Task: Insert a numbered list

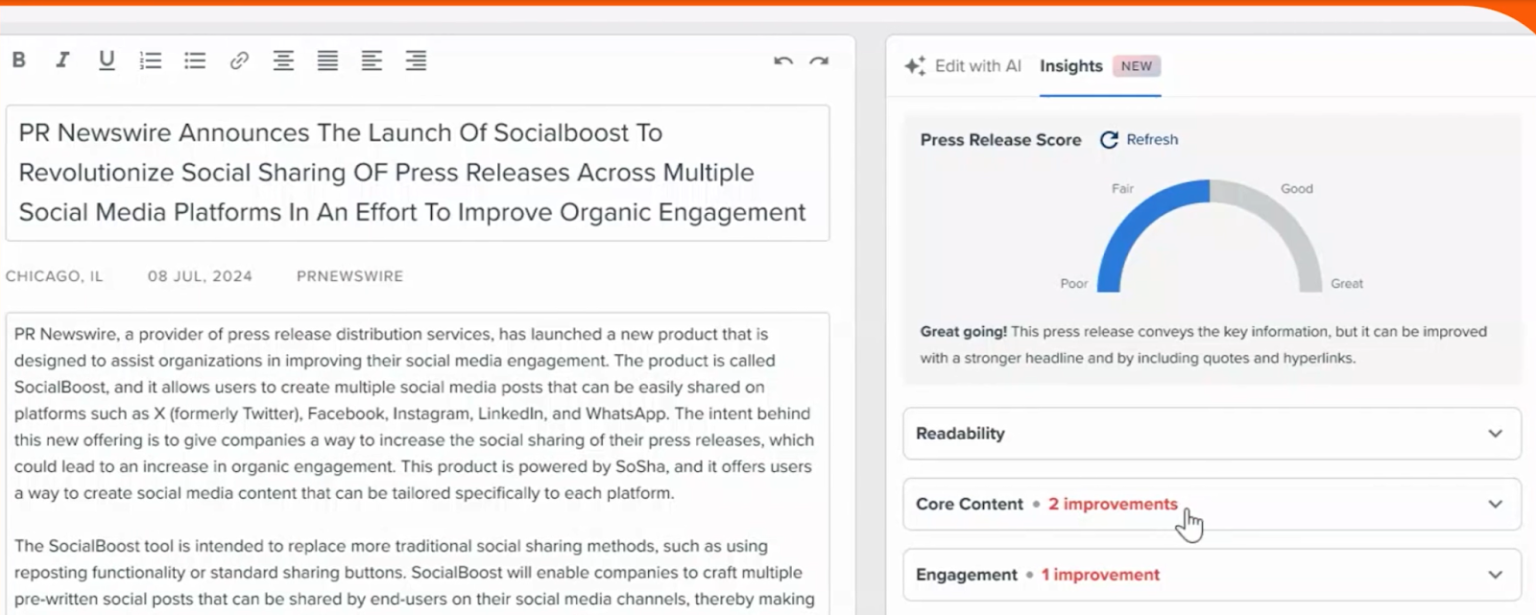Action: 151,61
